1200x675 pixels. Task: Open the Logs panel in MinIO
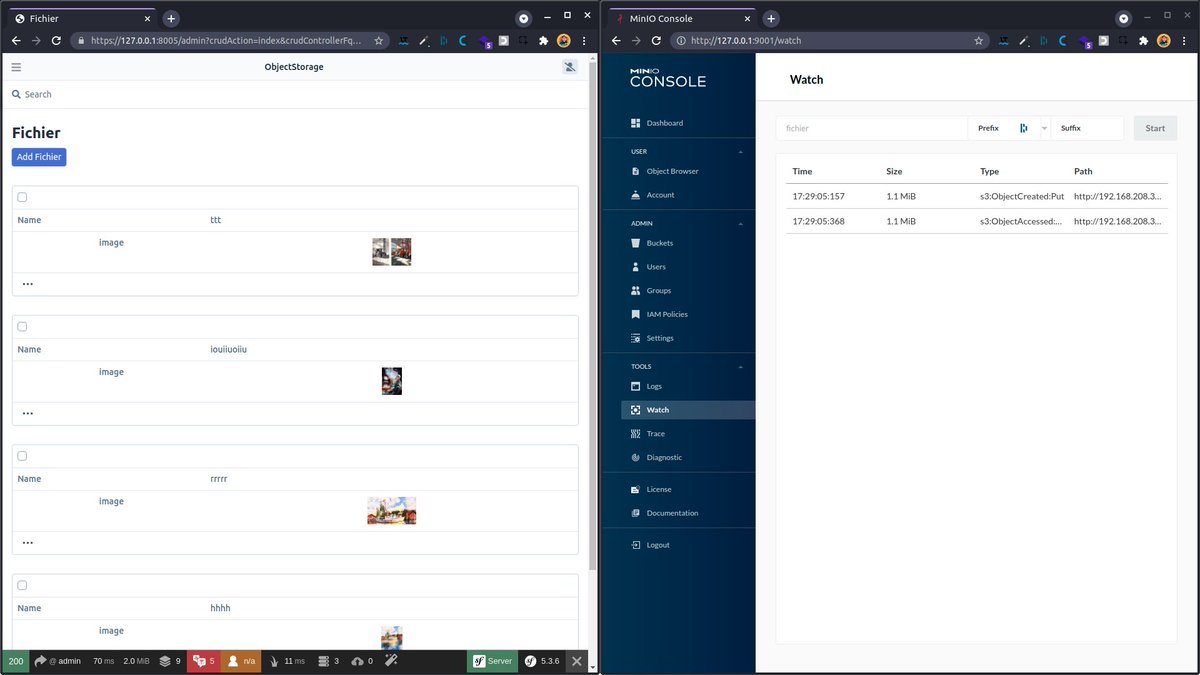(655, 385)
